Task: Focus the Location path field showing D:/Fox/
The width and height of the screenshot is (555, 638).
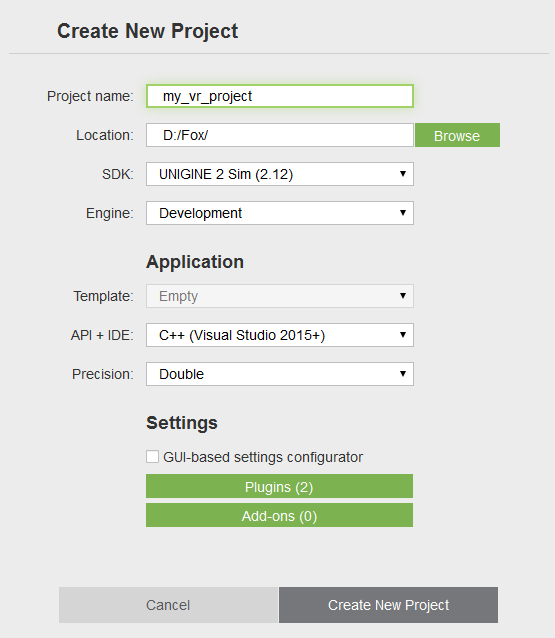Action: tap(280, 135)
